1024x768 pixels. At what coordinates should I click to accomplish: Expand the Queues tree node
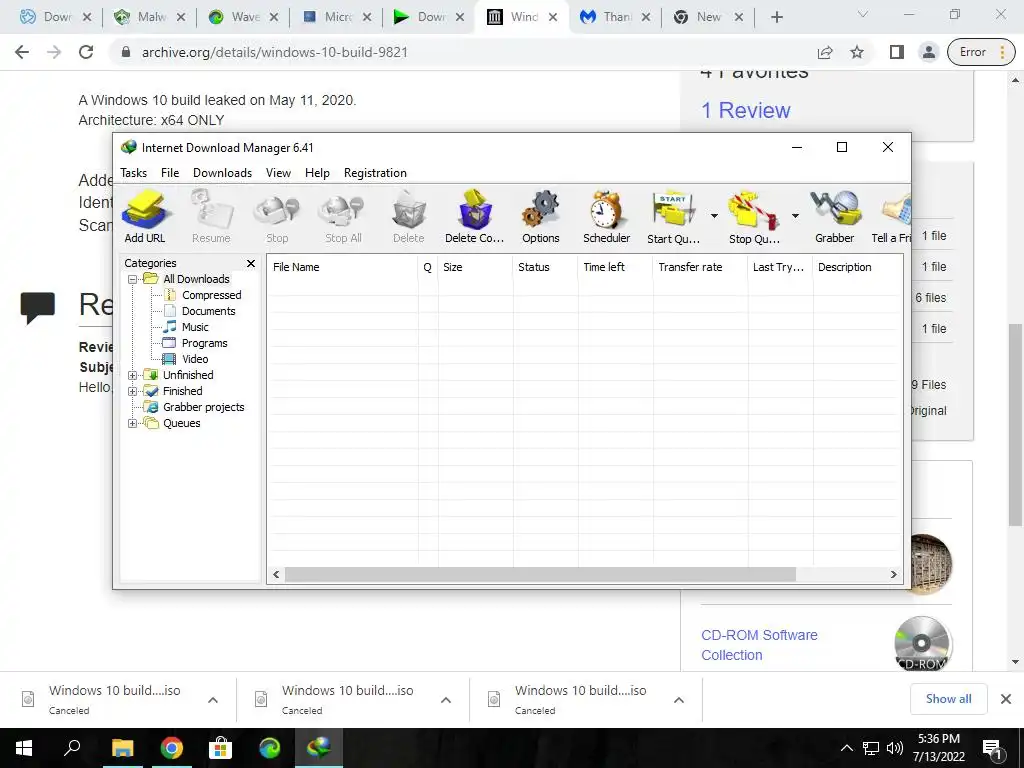[x=133, y=423]
